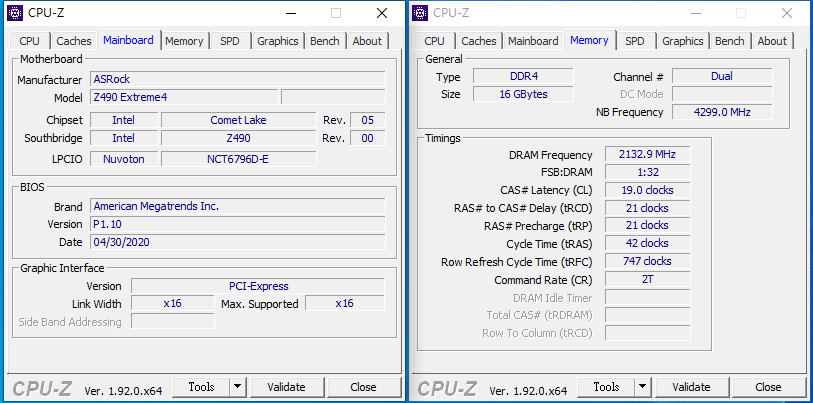
Task: Open Bench tab in left CPU-Z window
Action: click(325, 41)
